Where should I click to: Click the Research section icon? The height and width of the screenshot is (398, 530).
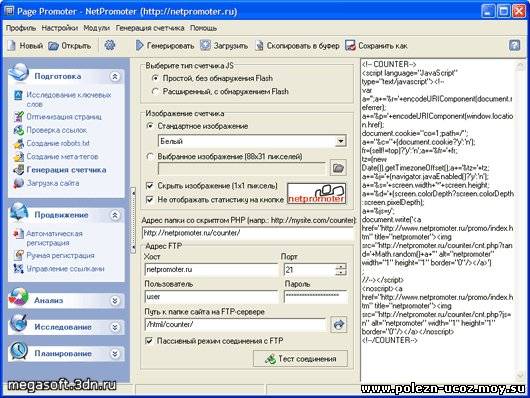click(x=18, y=323)
